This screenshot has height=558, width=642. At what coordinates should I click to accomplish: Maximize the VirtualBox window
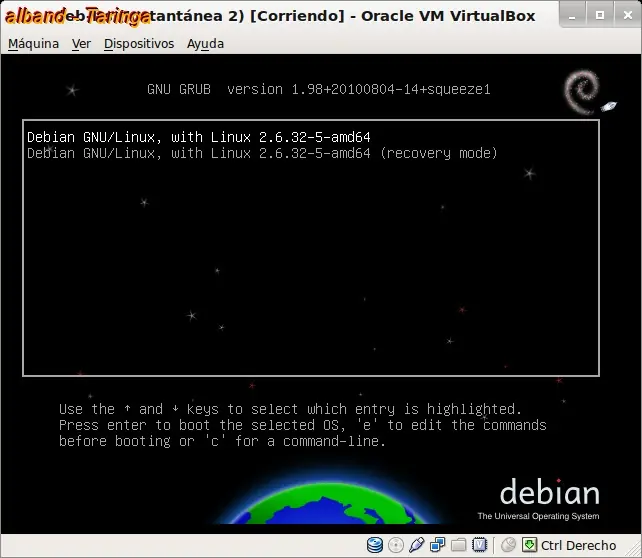pyautogui.click(x=600, y=16)
